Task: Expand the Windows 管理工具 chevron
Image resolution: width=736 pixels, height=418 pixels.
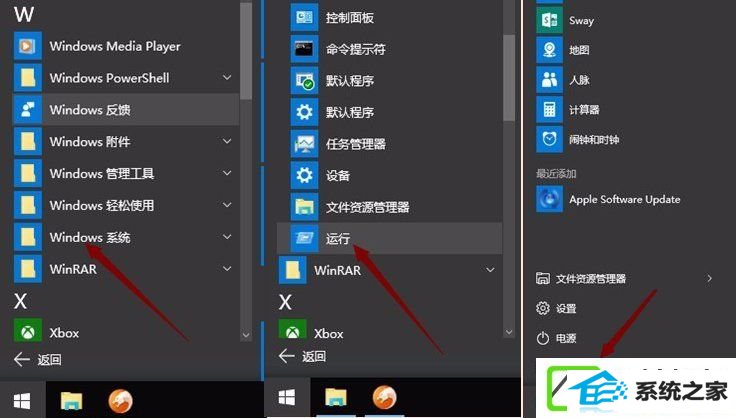Action: (227, 173)
